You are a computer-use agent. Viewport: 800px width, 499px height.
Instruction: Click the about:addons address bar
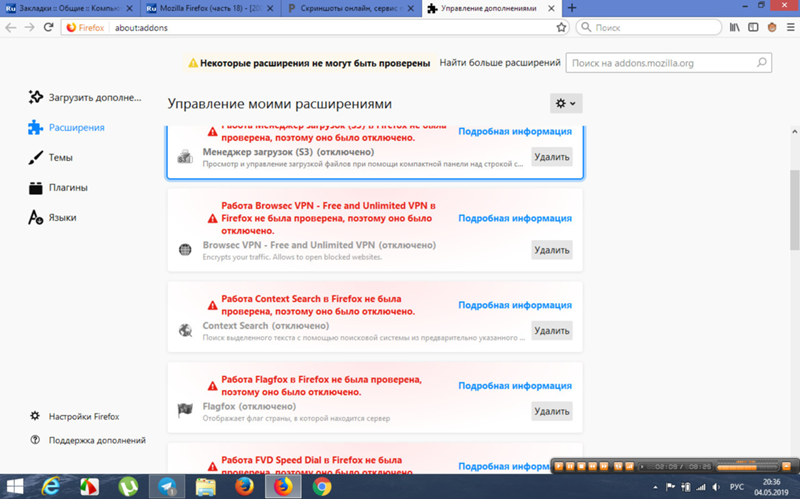click(x=300, y=28)
